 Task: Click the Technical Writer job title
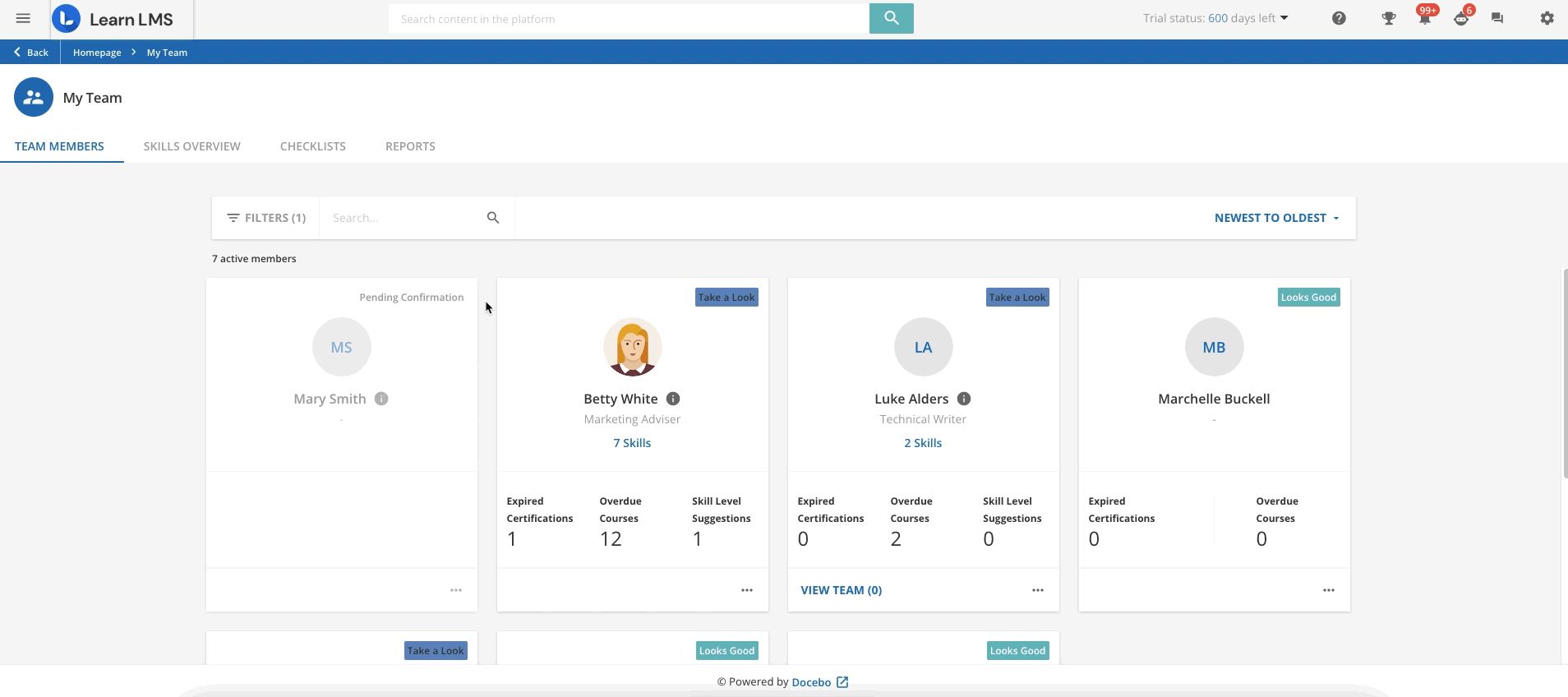point(923,419)
